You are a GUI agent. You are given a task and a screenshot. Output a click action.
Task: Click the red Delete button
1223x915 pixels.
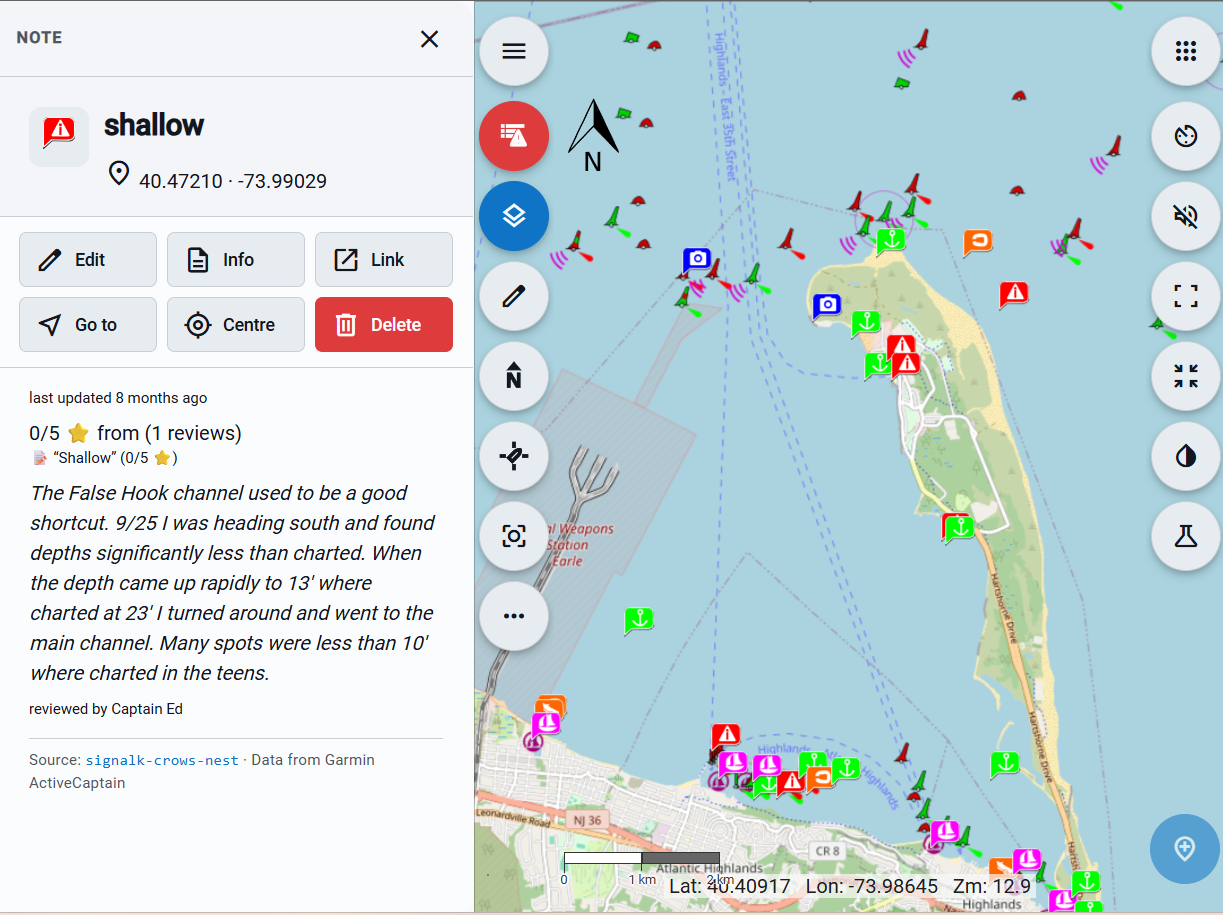[x=384, y=325]
